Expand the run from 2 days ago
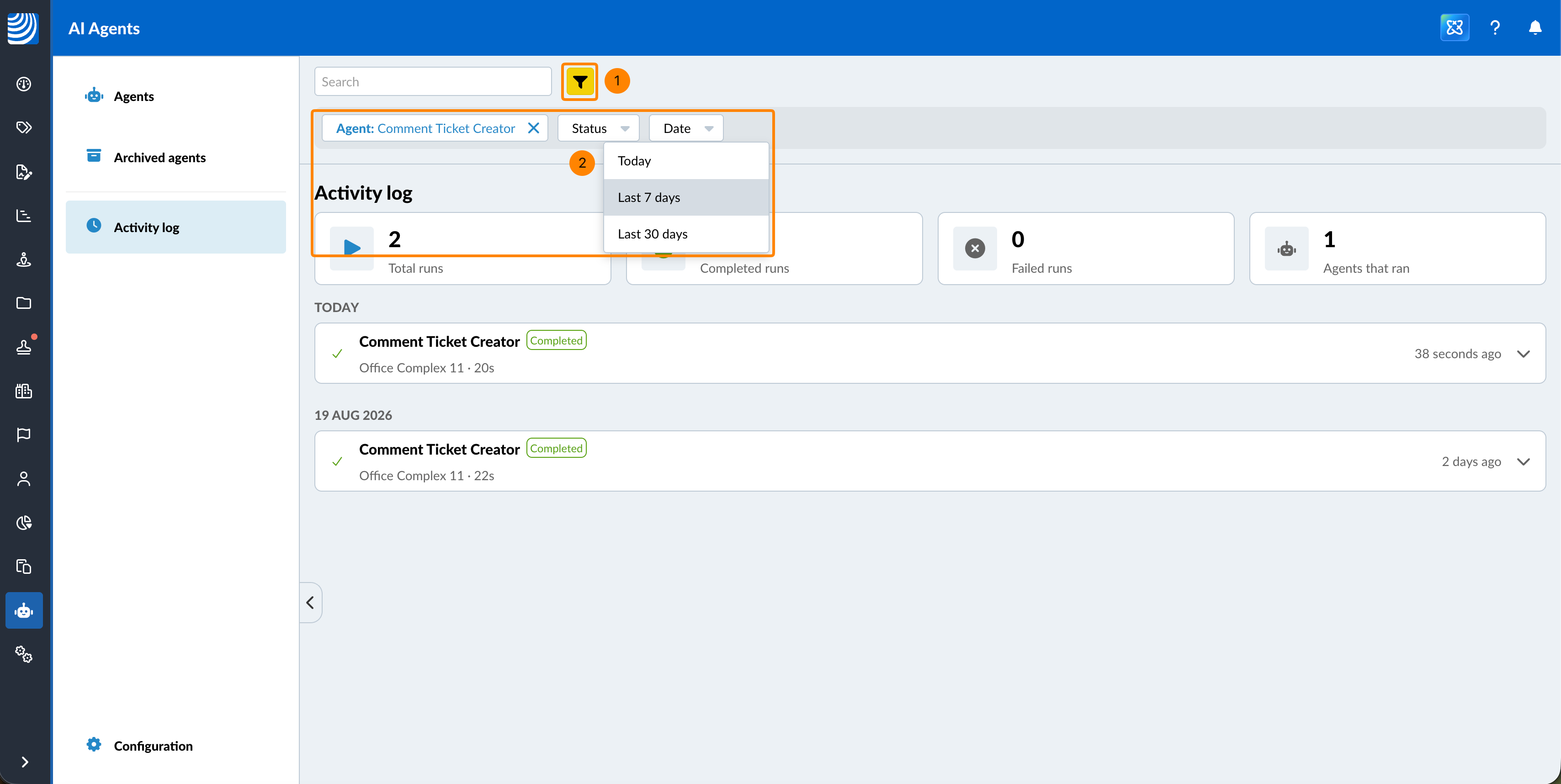 [1524, 462]
